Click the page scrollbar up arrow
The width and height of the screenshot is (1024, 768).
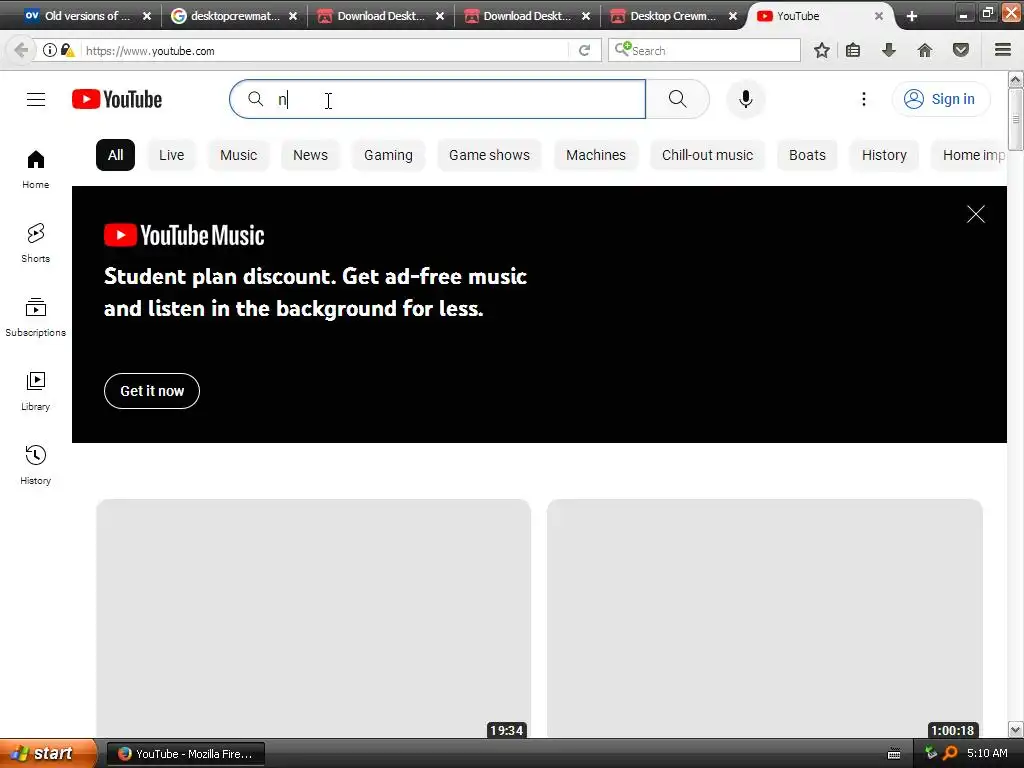click(1016, 80)
